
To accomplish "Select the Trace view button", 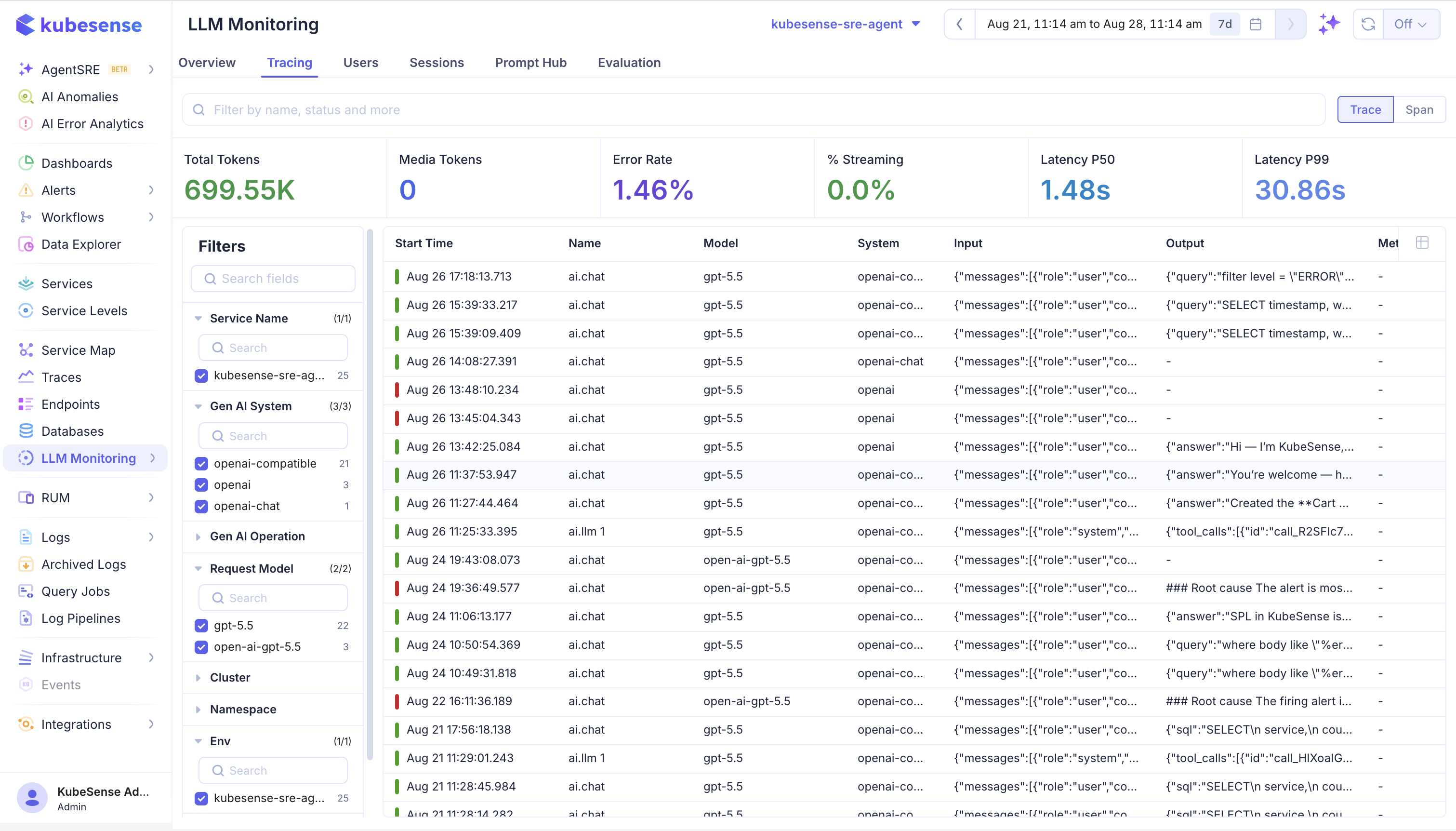I will point(1365,109).
